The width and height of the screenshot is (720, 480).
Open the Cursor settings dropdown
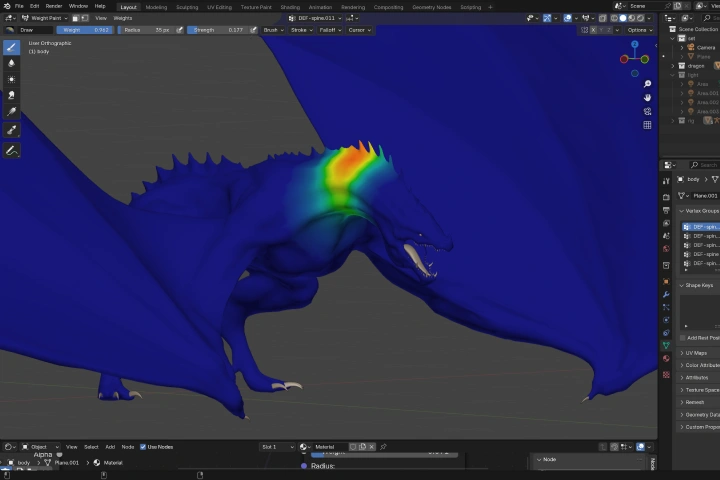pos(359,30)
